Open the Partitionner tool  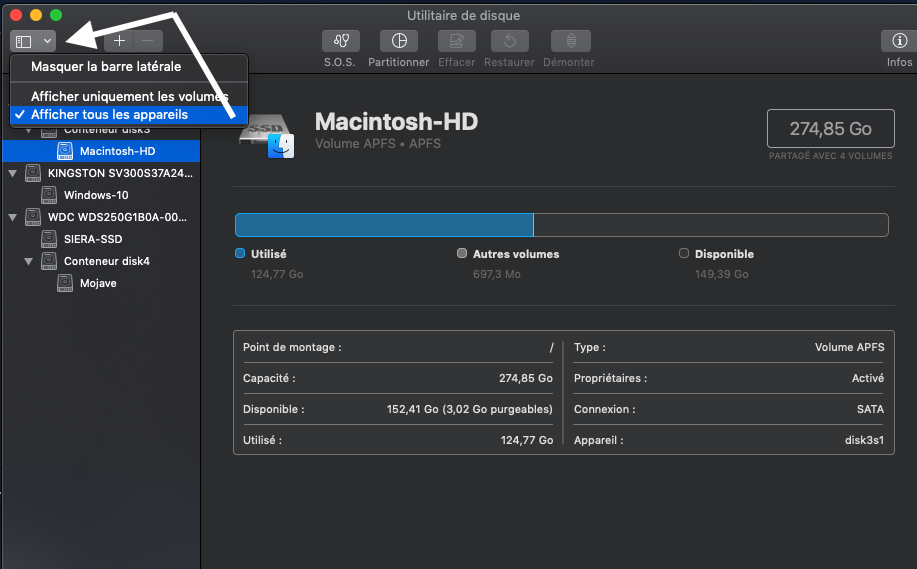(399, 41)
